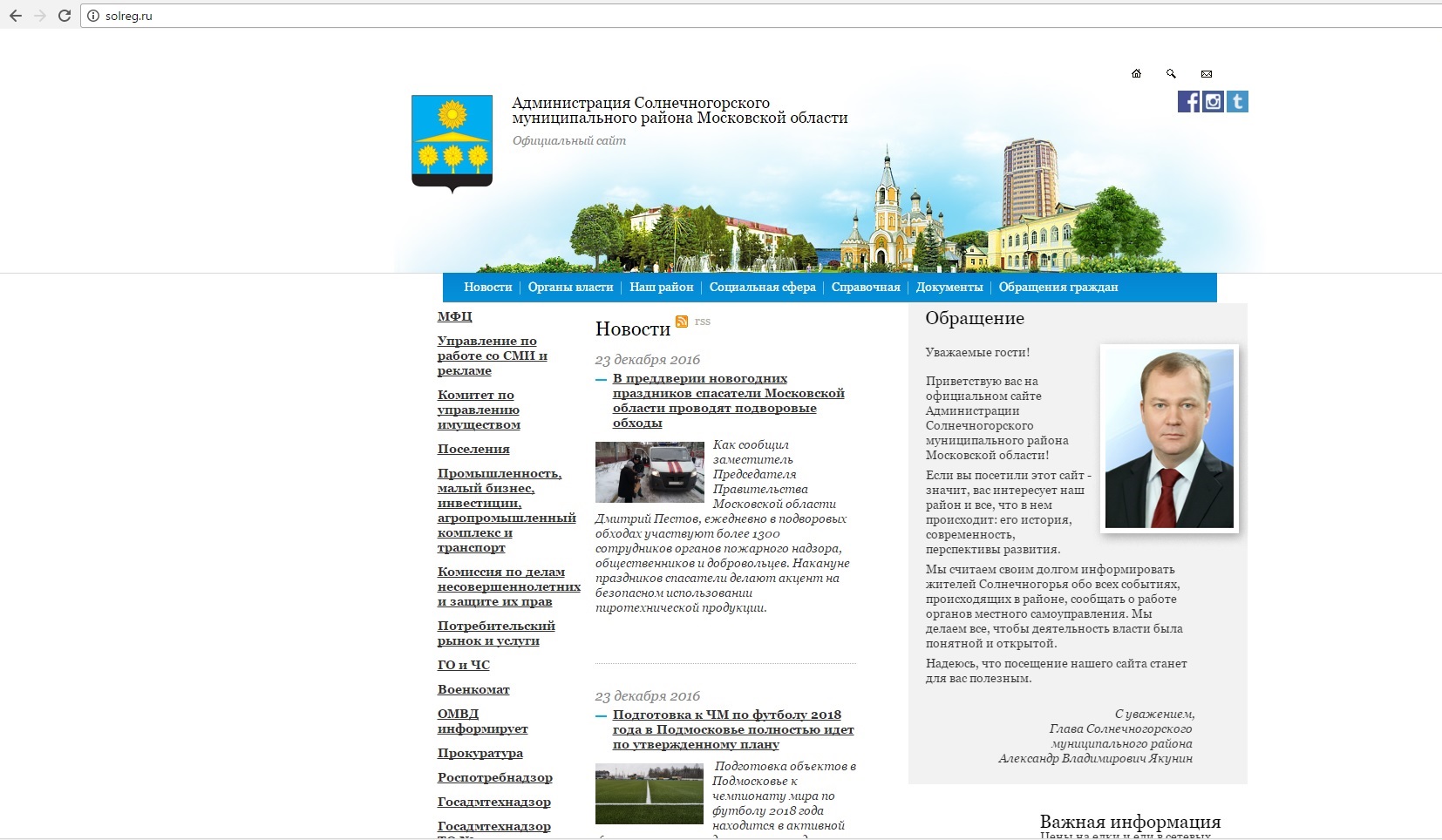1442x840 pixels.
Task: Open the Facebook social icon
Action: 1188,102
